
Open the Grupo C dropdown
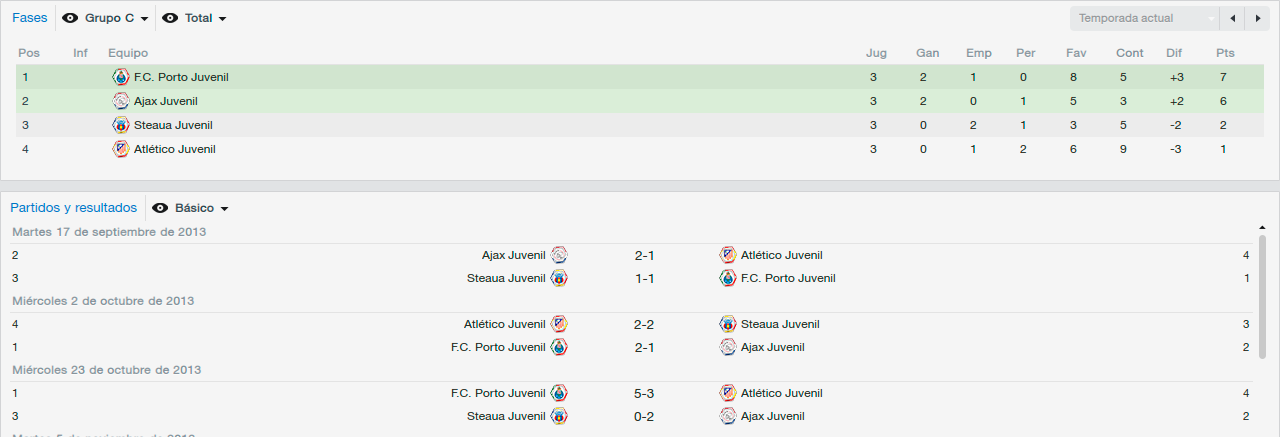click(117, 18)
